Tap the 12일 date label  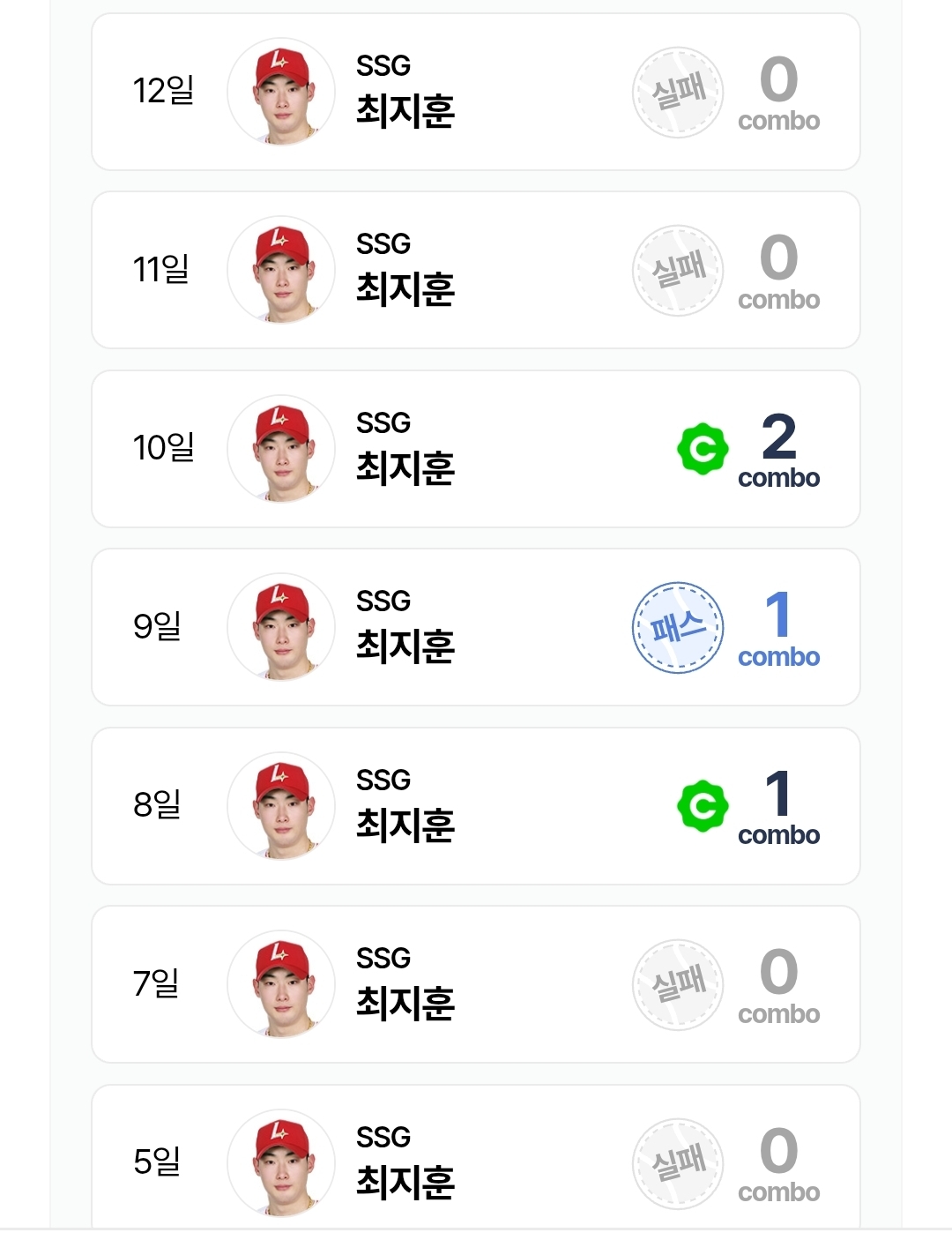[163, 91]
